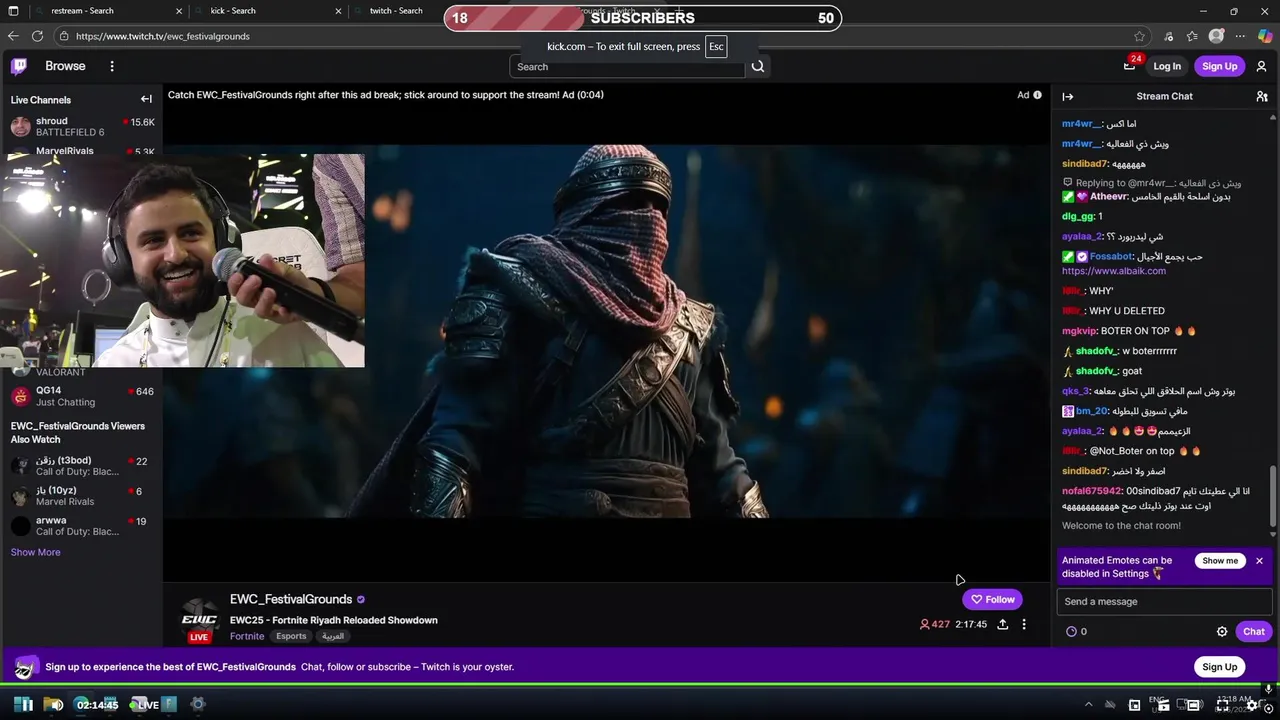Open the Windows Start button
The height and width of the screenshot is (720, 1280).
coord(23,705)
